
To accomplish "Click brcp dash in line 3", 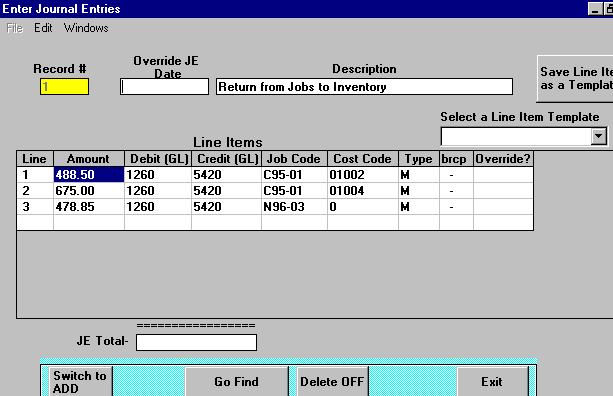I will click(456, 207).
